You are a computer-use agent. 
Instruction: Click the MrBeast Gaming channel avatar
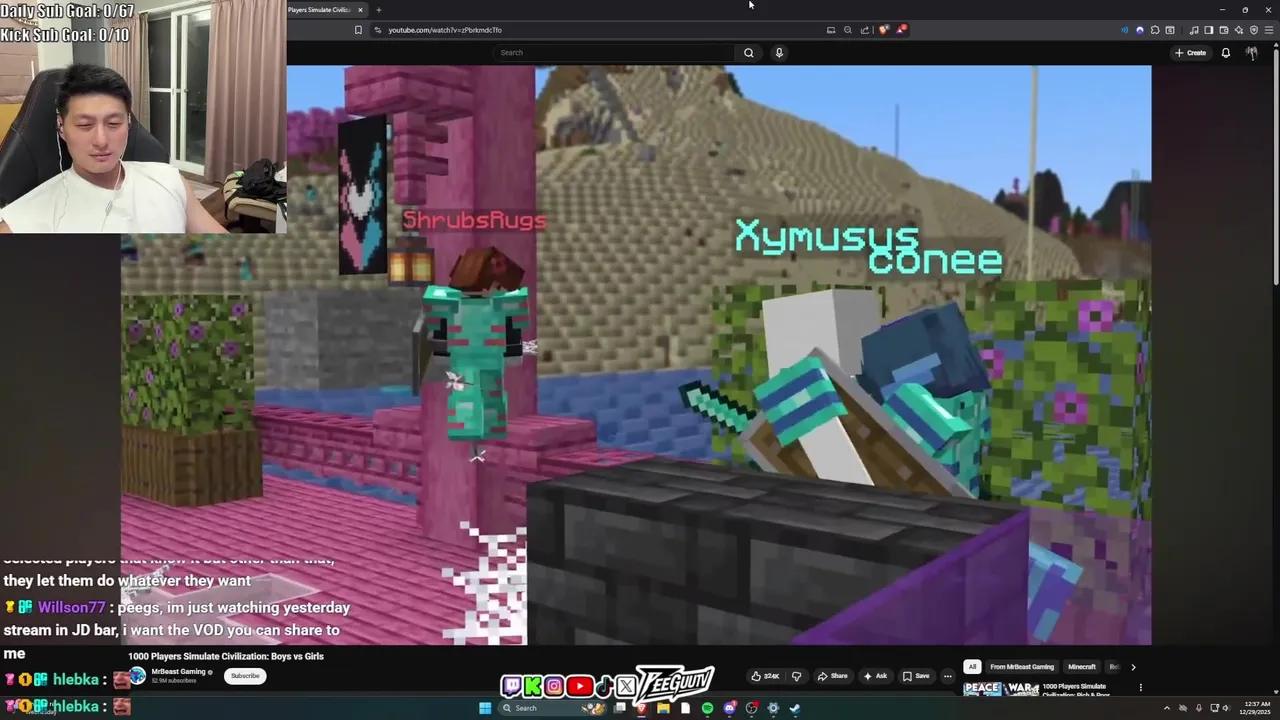coord(137,676)
